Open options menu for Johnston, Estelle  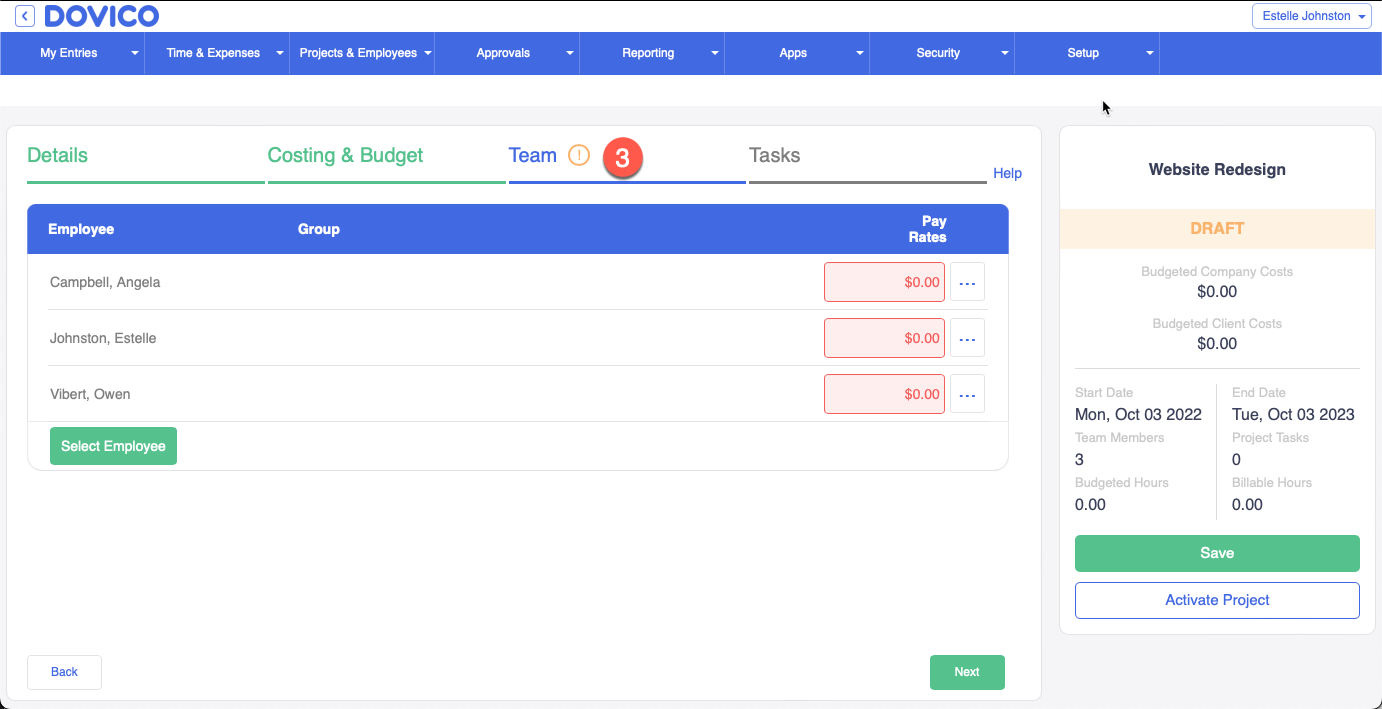click(966, 338)
